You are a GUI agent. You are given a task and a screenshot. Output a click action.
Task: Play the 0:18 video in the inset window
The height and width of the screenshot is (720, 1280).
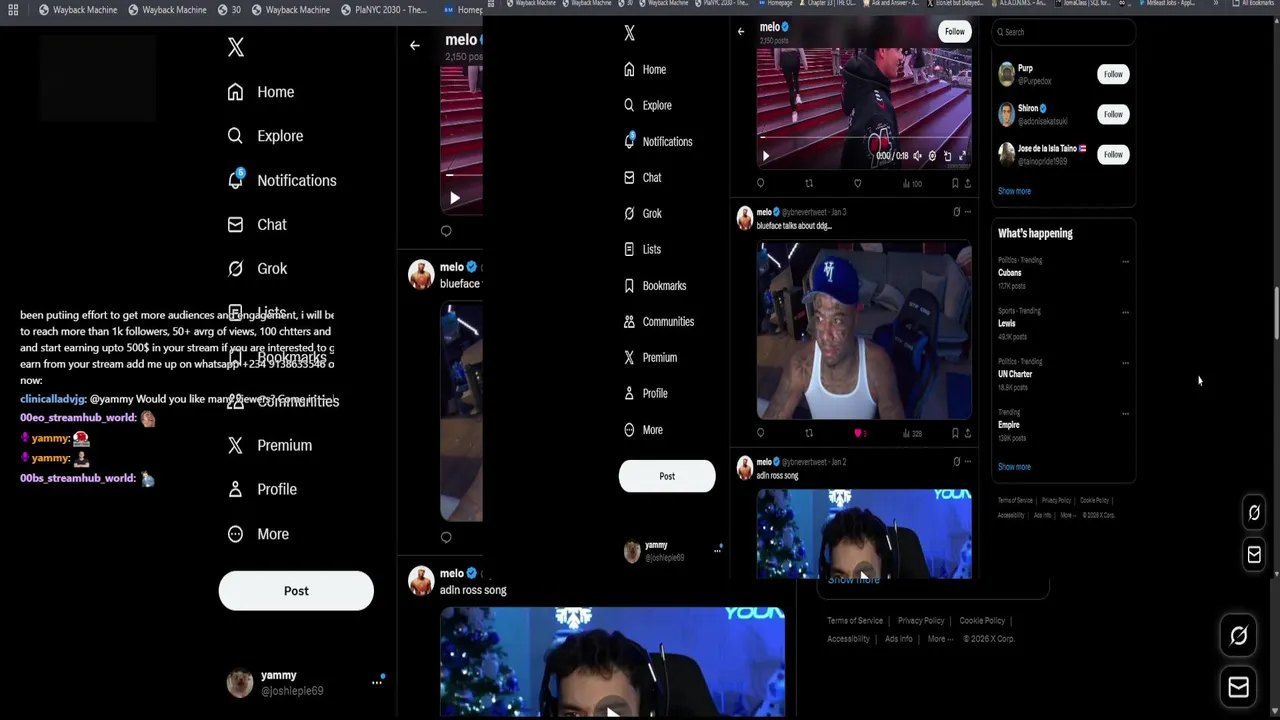766,156
